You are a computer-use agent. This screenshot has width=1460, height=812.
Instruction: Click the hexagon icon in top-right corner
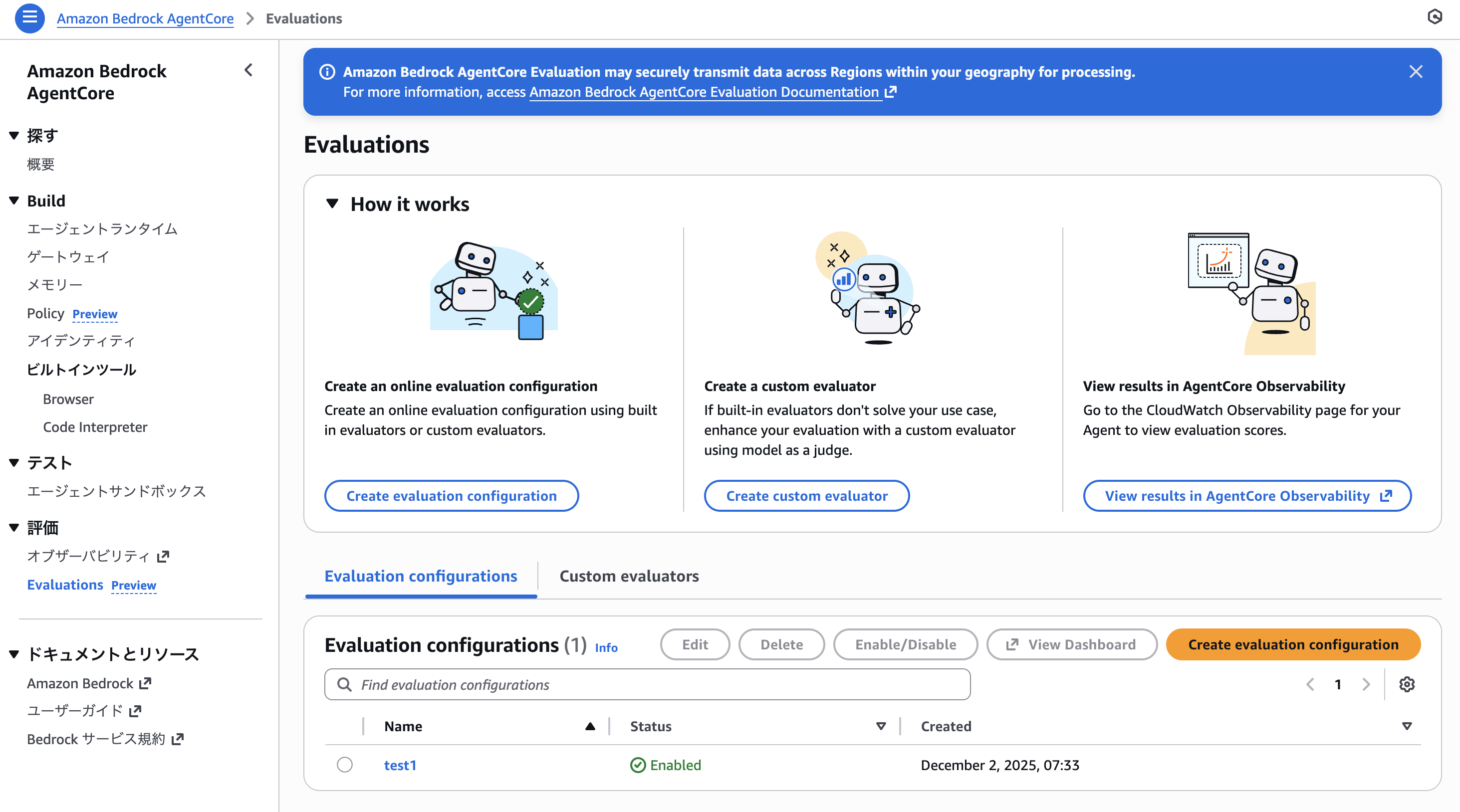[x=1435, y=17]
